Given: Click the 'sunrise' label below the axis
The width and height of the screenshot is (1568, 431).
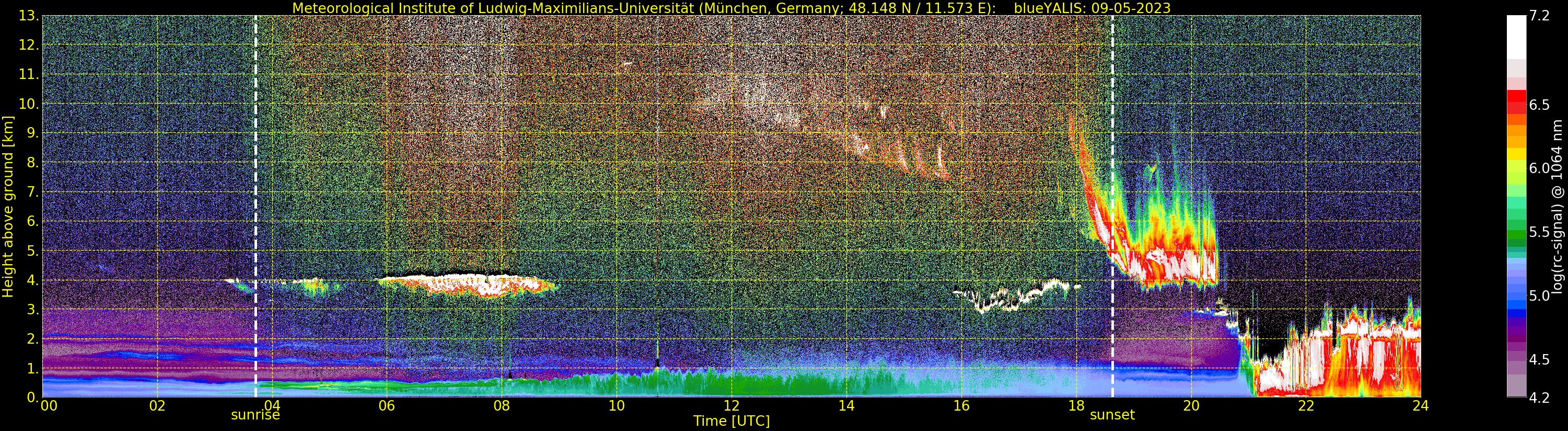Looking at the screenshot, I should (255, 415).
